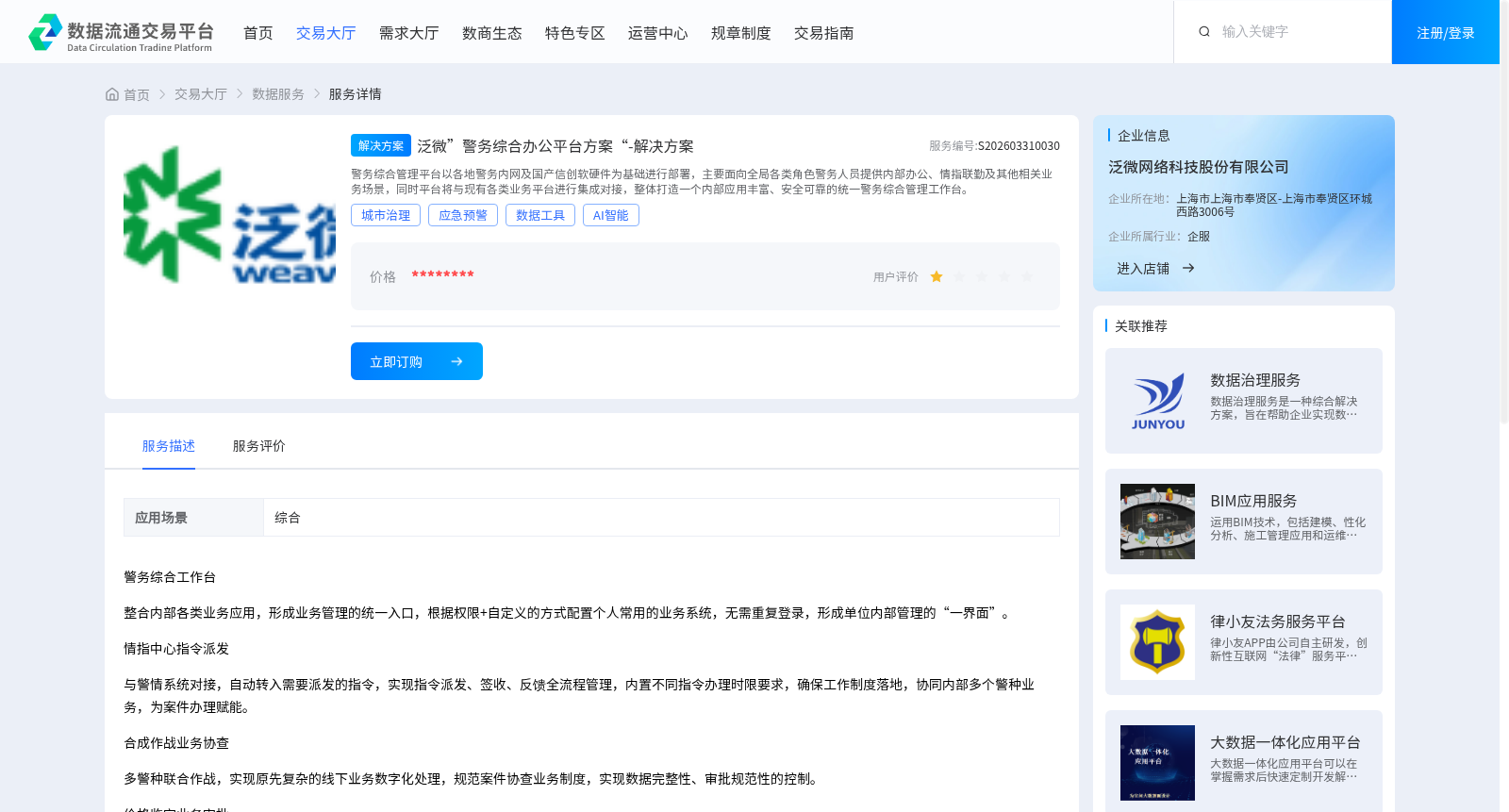Click the 应急预警 tag
The width and height of the screenshot is (1509, 812).
[463, 215]
